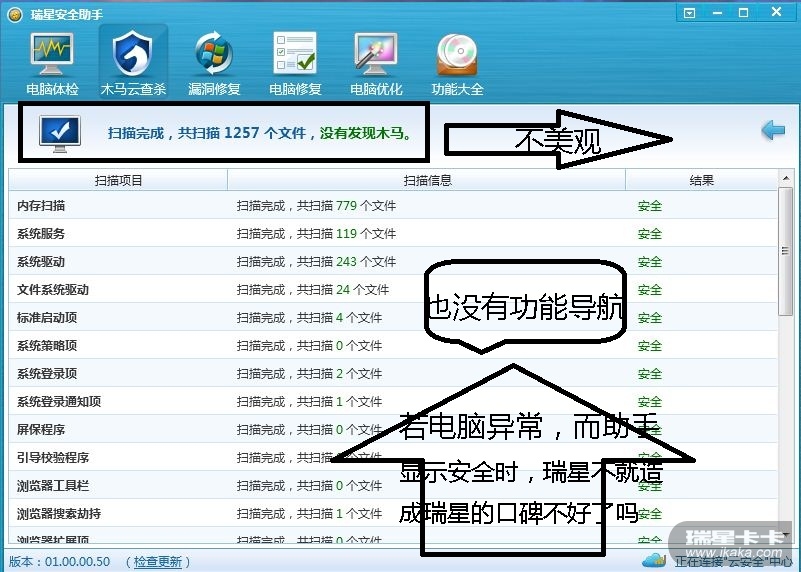Select the 系统登录通知项 row
Image resolution: width=801 pixels, height=572 pixels.
point(392,401)
